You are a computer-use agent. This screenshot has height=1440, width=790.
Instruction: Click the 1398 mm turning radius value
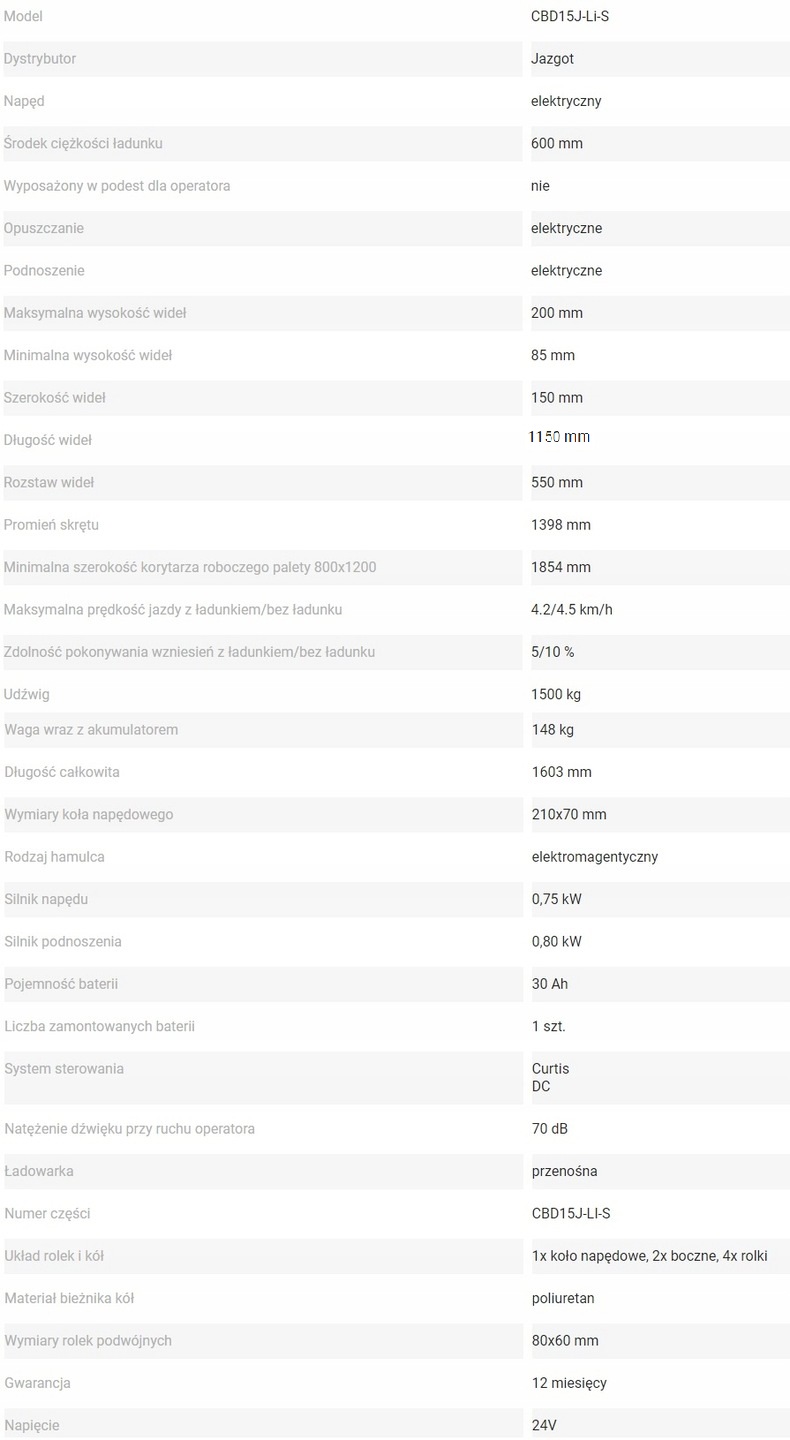560,525
